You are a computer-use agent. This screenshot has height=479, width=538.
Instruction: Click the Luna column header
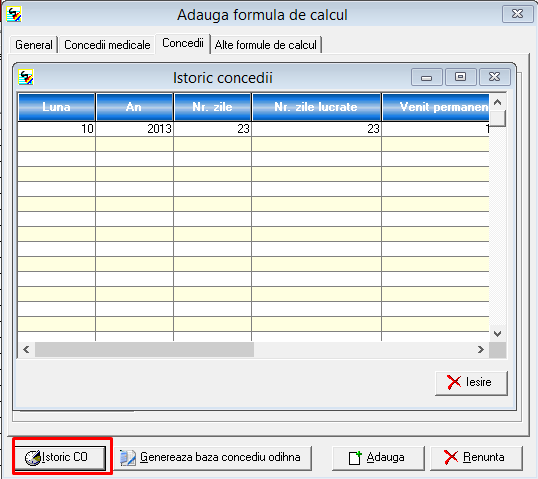pyautogui.click(x=56, y=107)
